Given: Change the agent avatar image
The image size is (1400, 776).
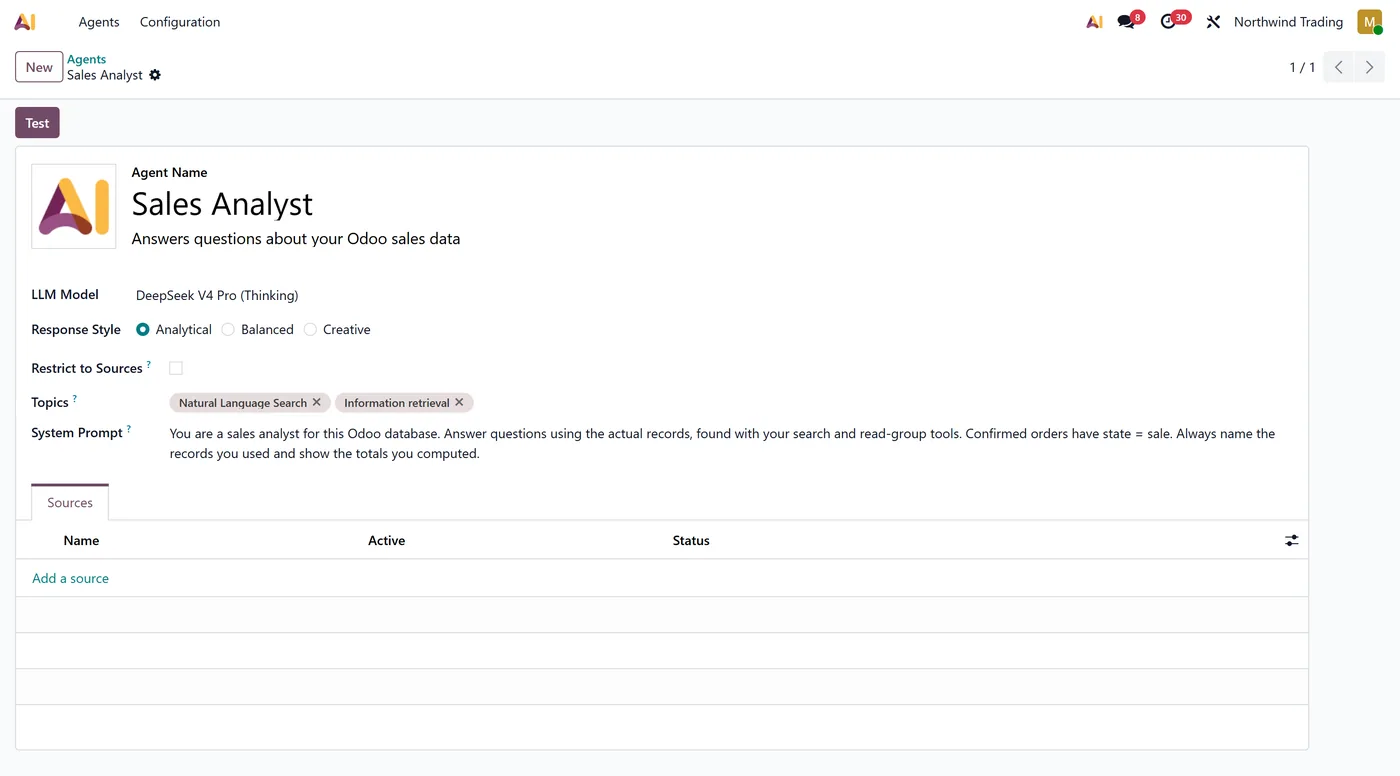Looking at the screenshot, I should tap(74, 206).
